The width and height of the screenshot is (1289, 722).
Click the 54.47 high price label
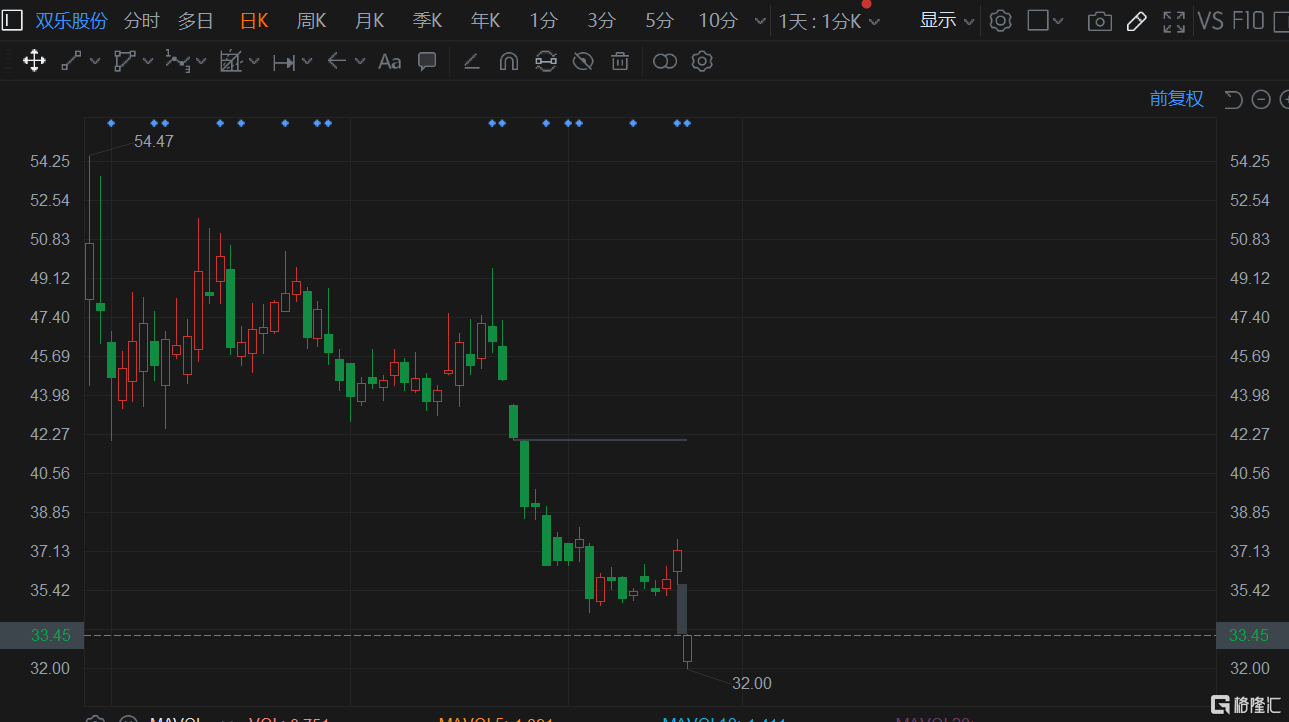(x=154, y=142)
